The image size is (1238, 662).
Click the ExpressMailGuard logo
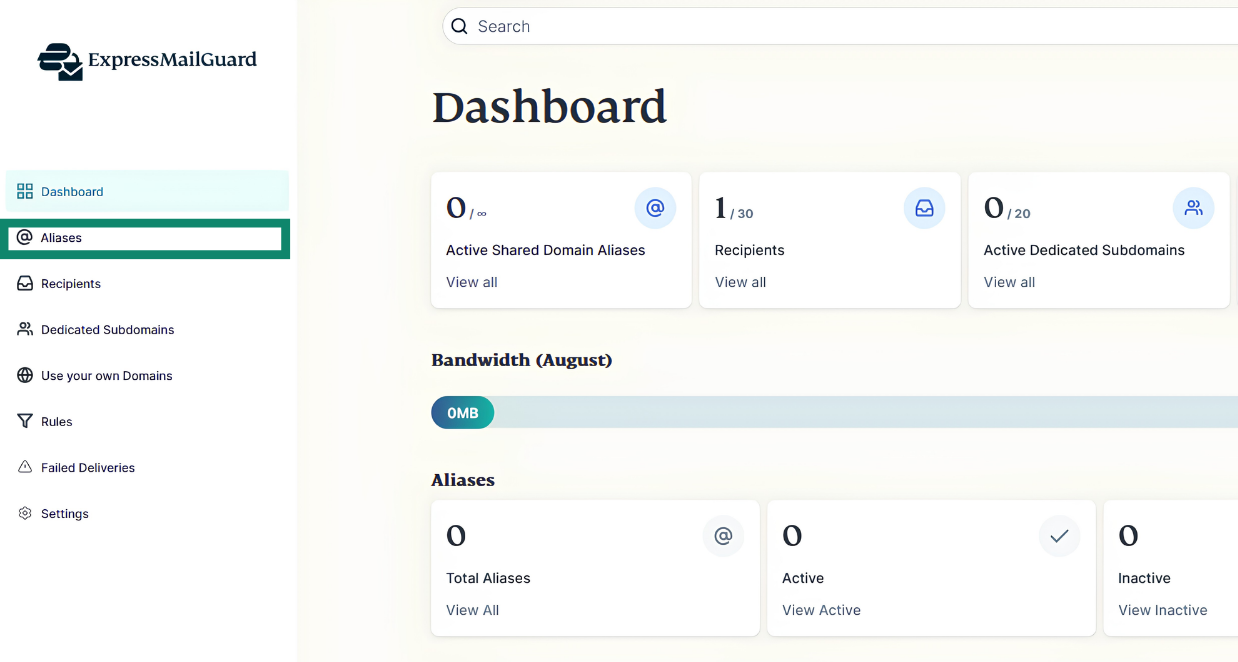[147, 61]
